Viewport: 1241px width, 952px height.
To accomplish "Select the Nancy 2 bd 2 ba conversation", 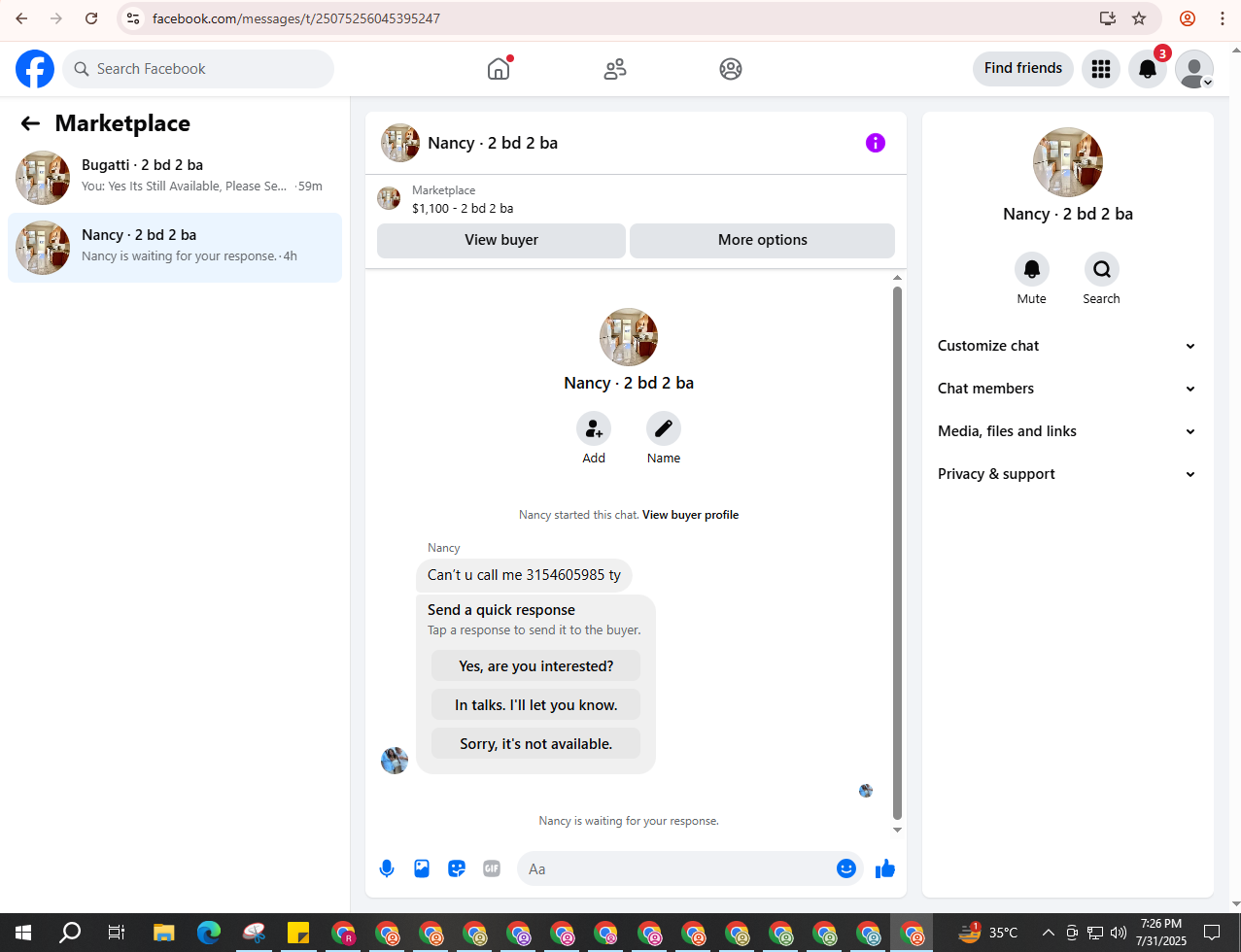I will [x=175, y=248].
